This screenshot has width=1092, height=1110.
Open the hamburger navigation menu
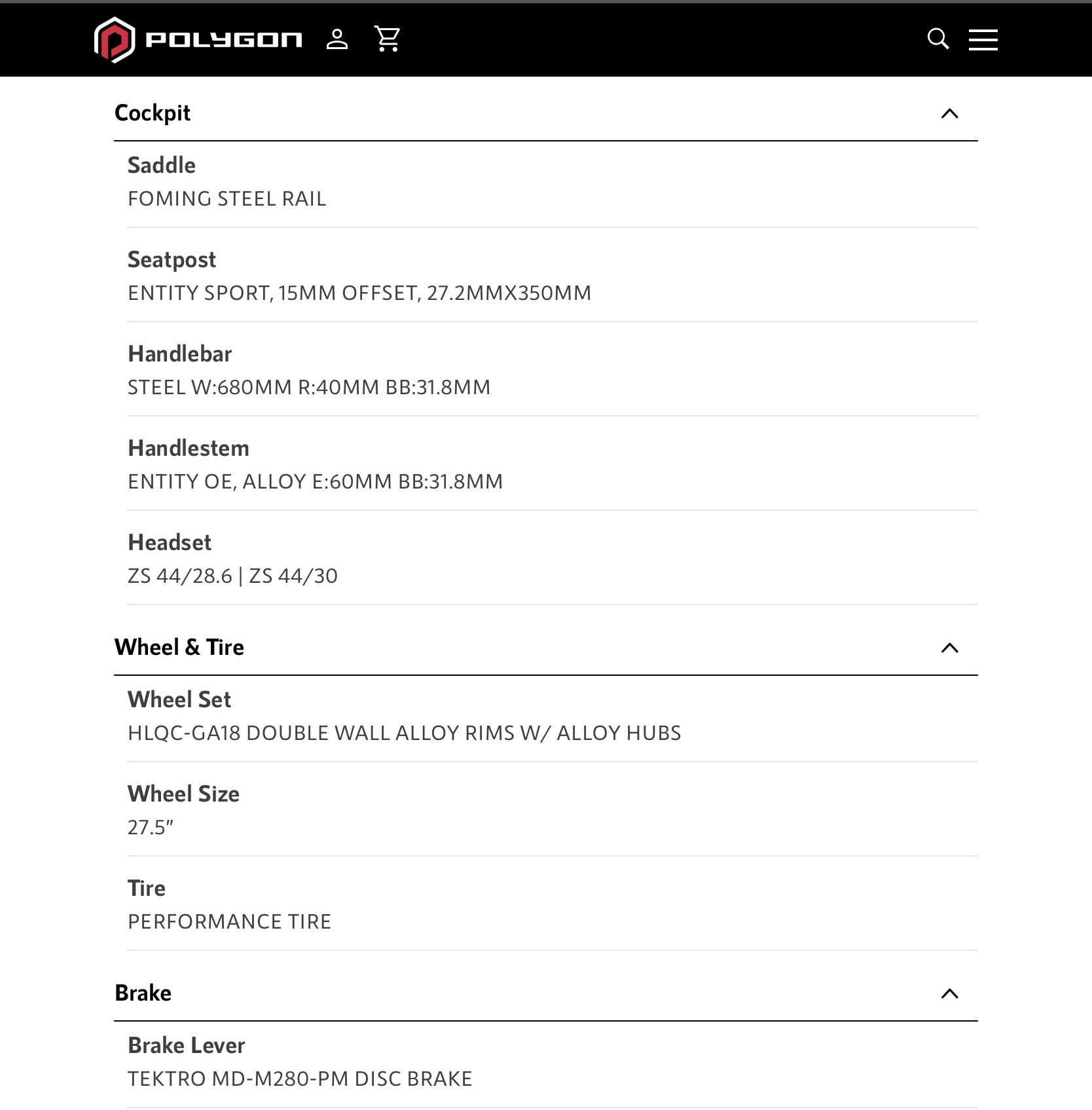pos(983,39)
